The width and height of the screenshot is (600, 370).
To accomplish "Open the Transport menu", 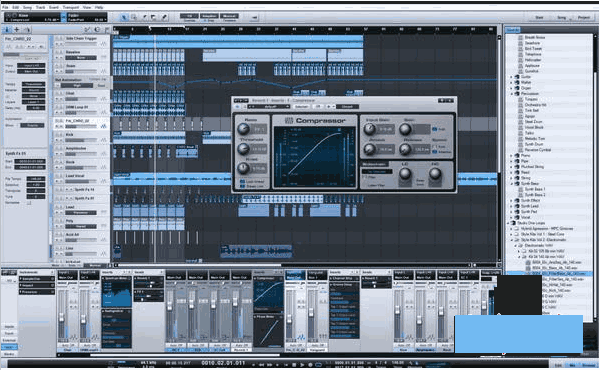I will [71, 7].
